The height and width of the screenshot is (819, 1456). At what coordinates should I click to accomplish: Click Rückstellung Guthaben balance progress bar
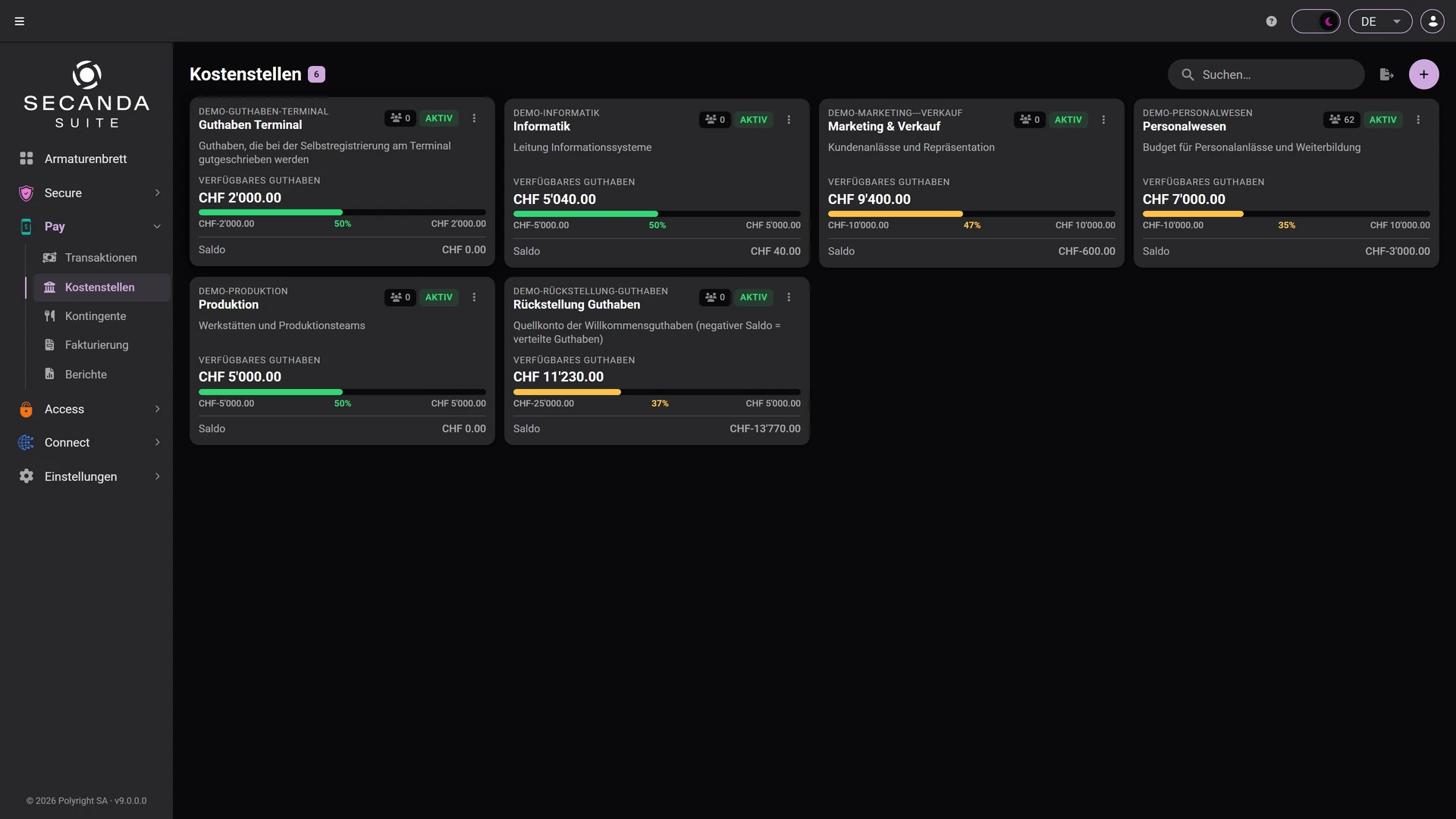[x=657, y=392]
